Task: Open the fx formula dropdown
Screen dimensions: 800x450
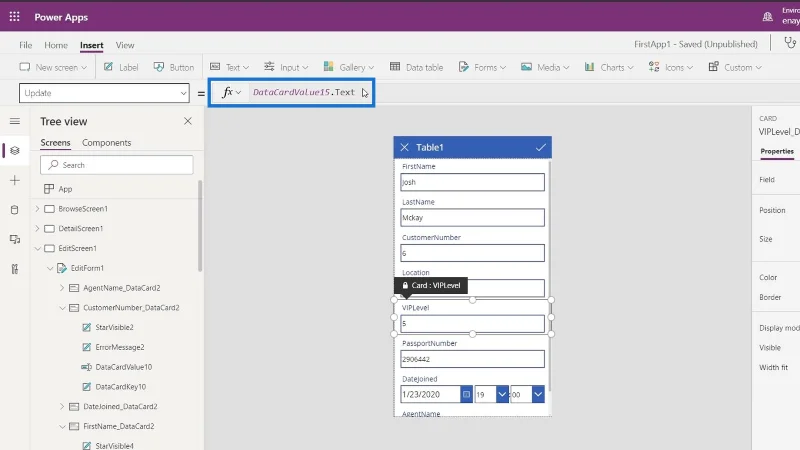Action: [231, 92]
